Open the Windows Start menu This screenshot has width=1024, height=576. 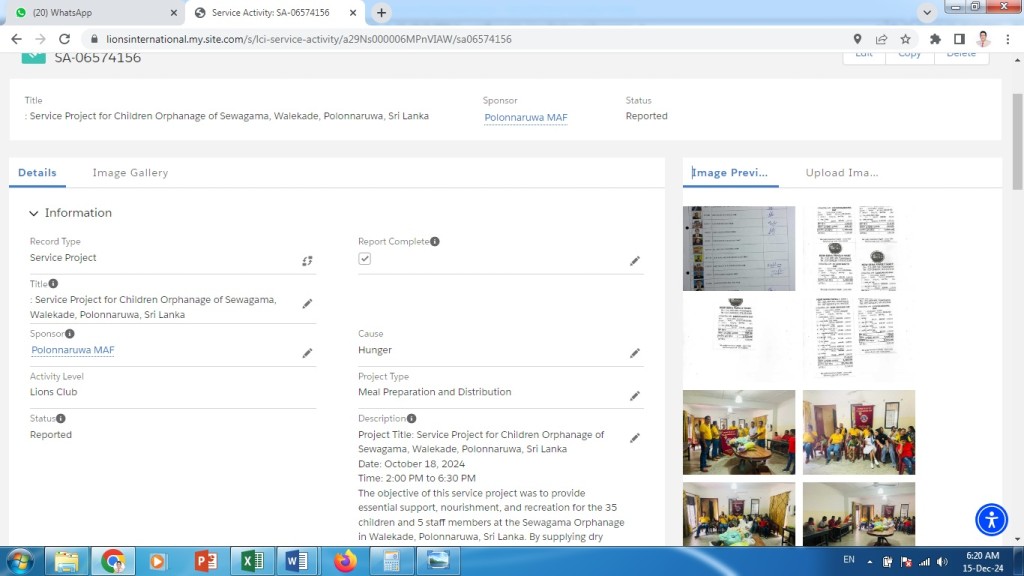tap(20, 562)
